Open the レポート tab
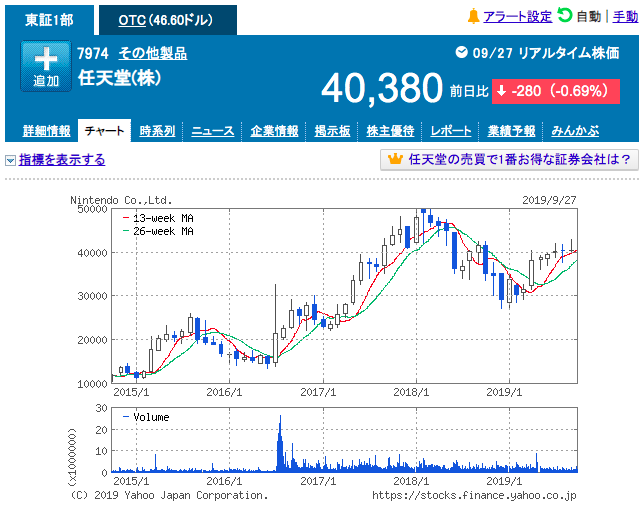Image resolution: width=643 pixels, height=512 pixels. click(x=451, y=131)
